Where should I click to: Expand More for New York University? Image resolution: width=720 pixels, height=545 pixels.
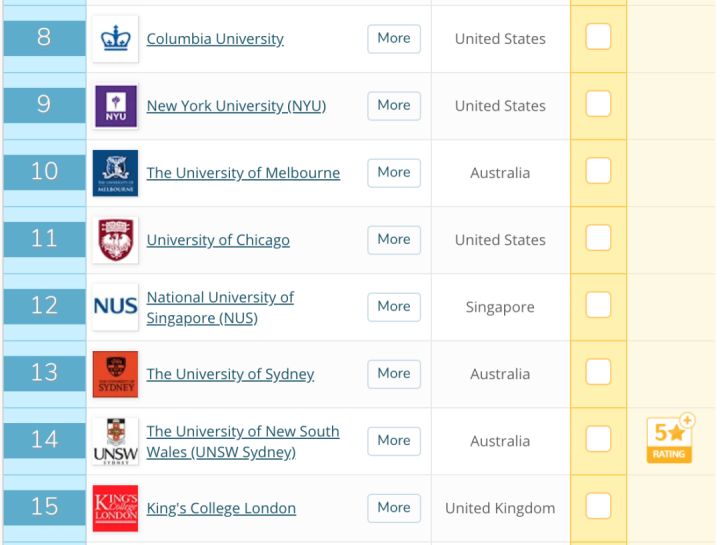tap(394, 106)
